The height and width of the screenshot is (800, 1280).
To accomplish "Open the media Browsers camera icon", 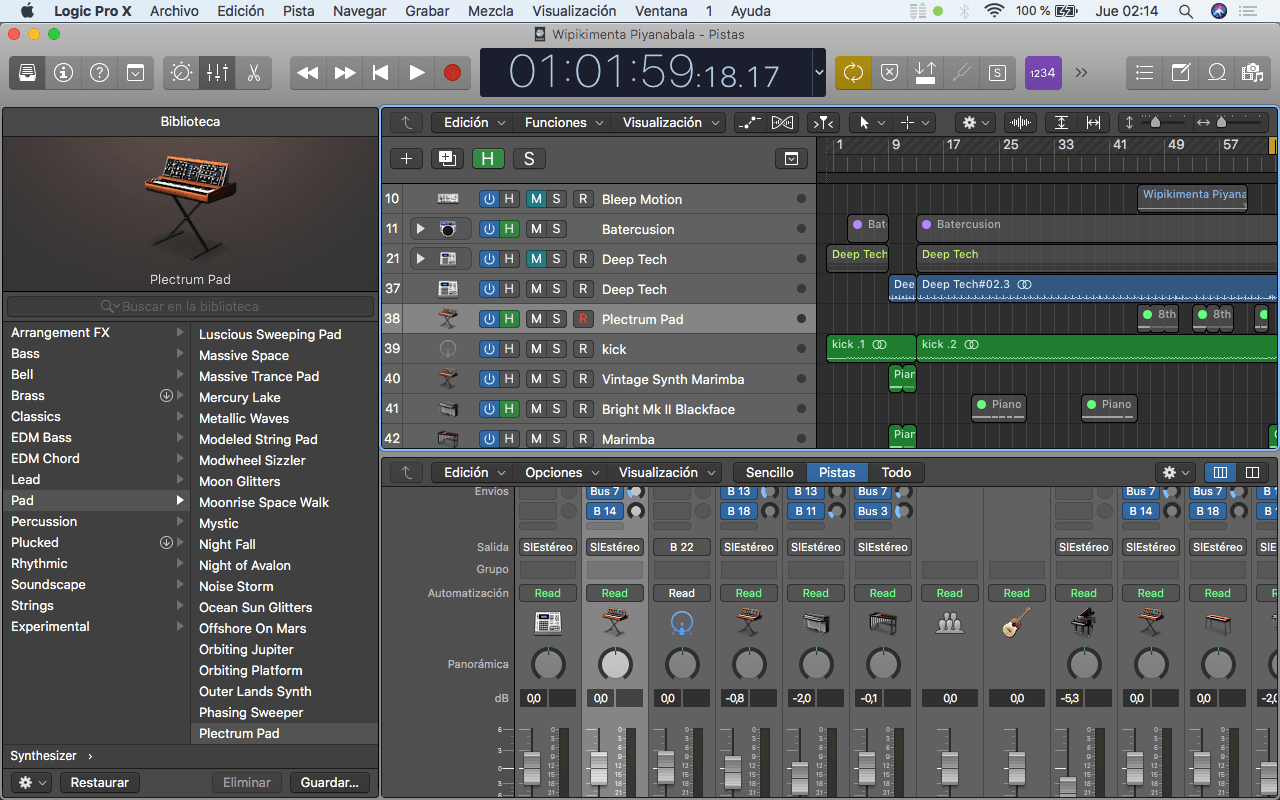I will point(1251,73).
